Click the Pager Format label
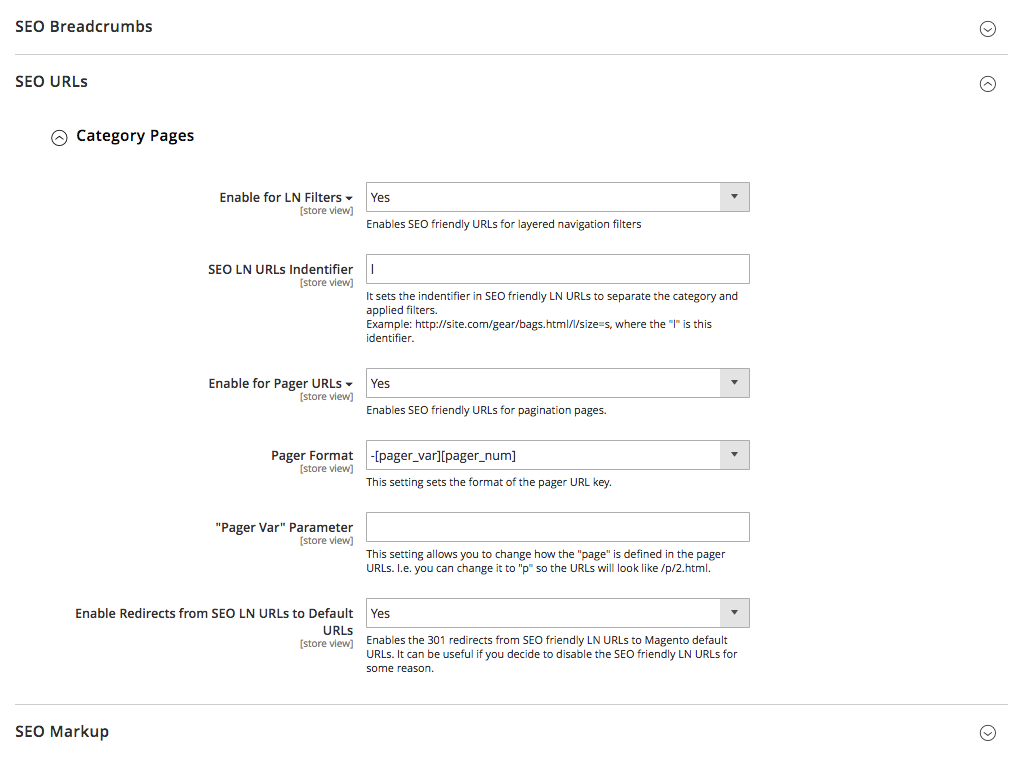Image resolution: width=1009 pixels, height=759 pixels. pos(312,456)
